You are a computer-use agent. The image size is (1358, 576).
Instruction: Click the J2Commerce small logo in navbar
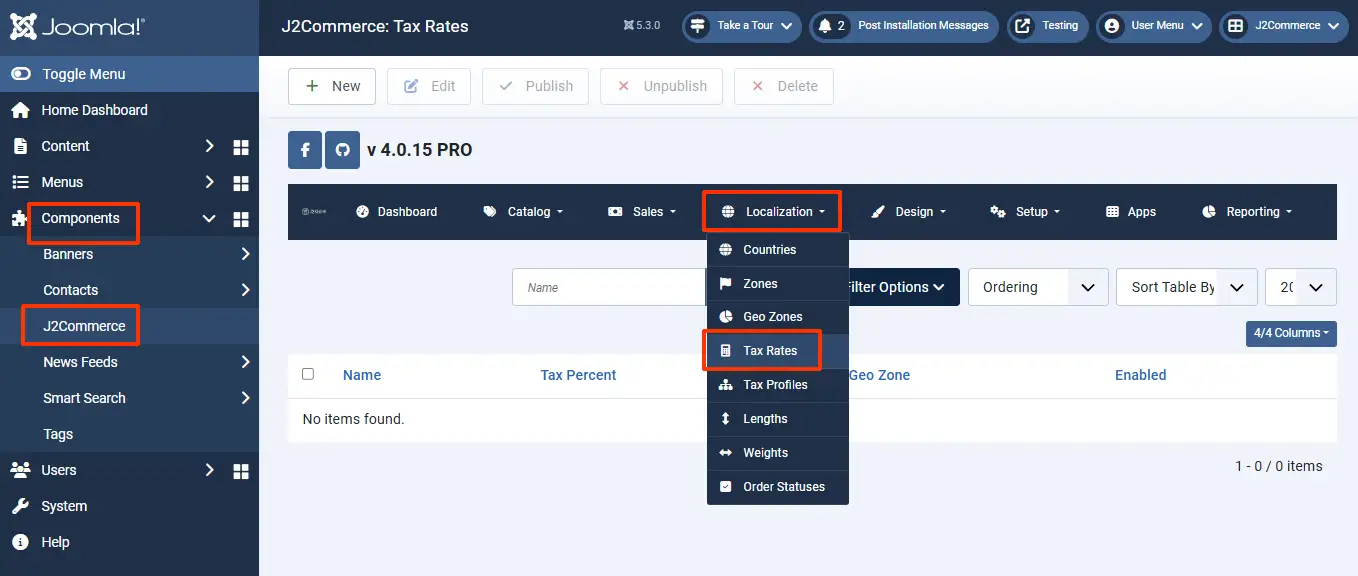coord(314,212)
